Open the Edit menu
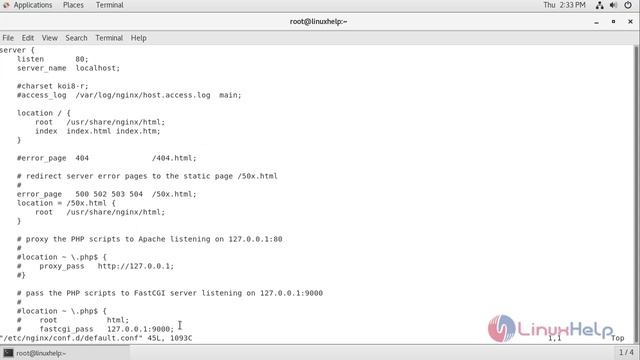 [x=28, y=38]
